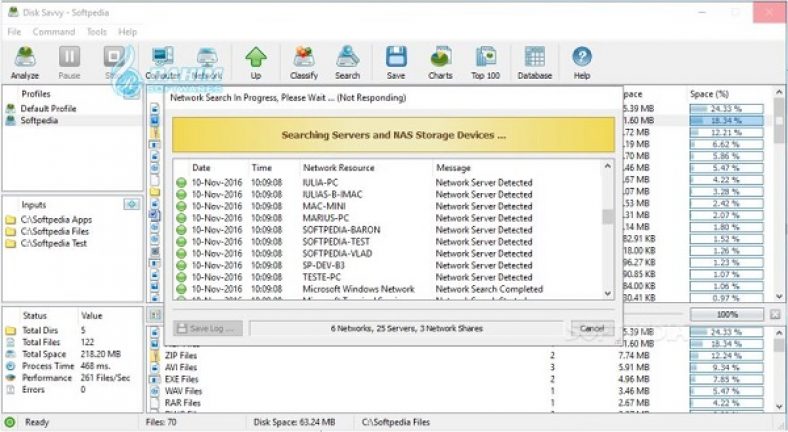788x432 pixels.
Task: Select the SOFTPEDIA-TEST row
Action: [x=387, y=242]
